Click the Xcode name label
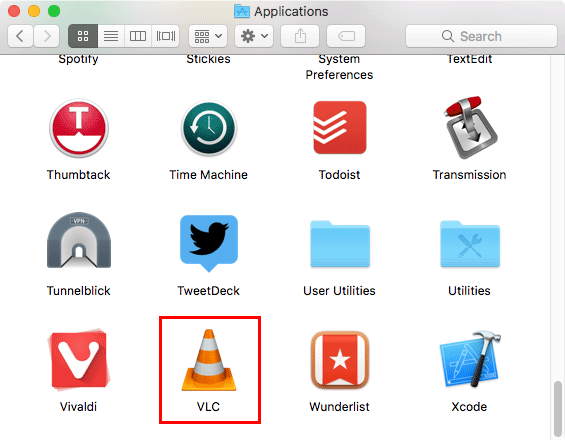565x440 pixels. (x=469, y=407)
